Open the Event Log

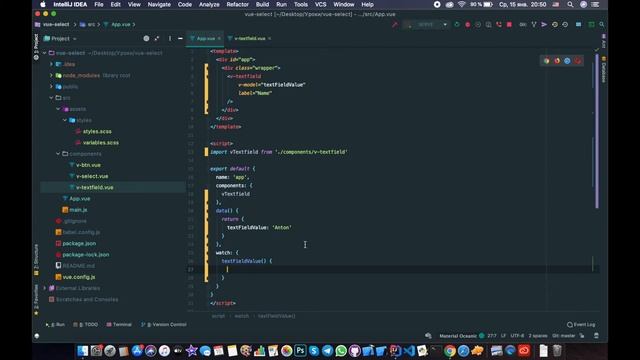581,324
